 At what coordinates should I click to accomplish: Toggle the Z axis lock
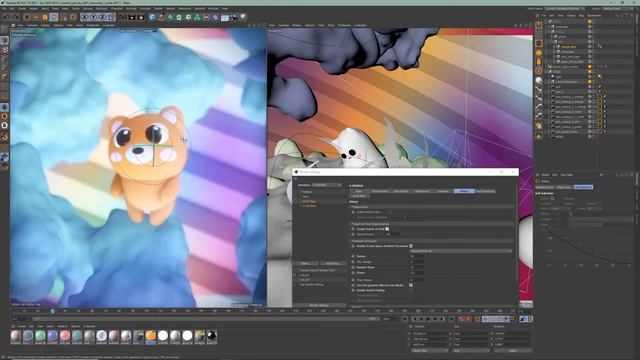pyautogui.click(x=102, y=17)
